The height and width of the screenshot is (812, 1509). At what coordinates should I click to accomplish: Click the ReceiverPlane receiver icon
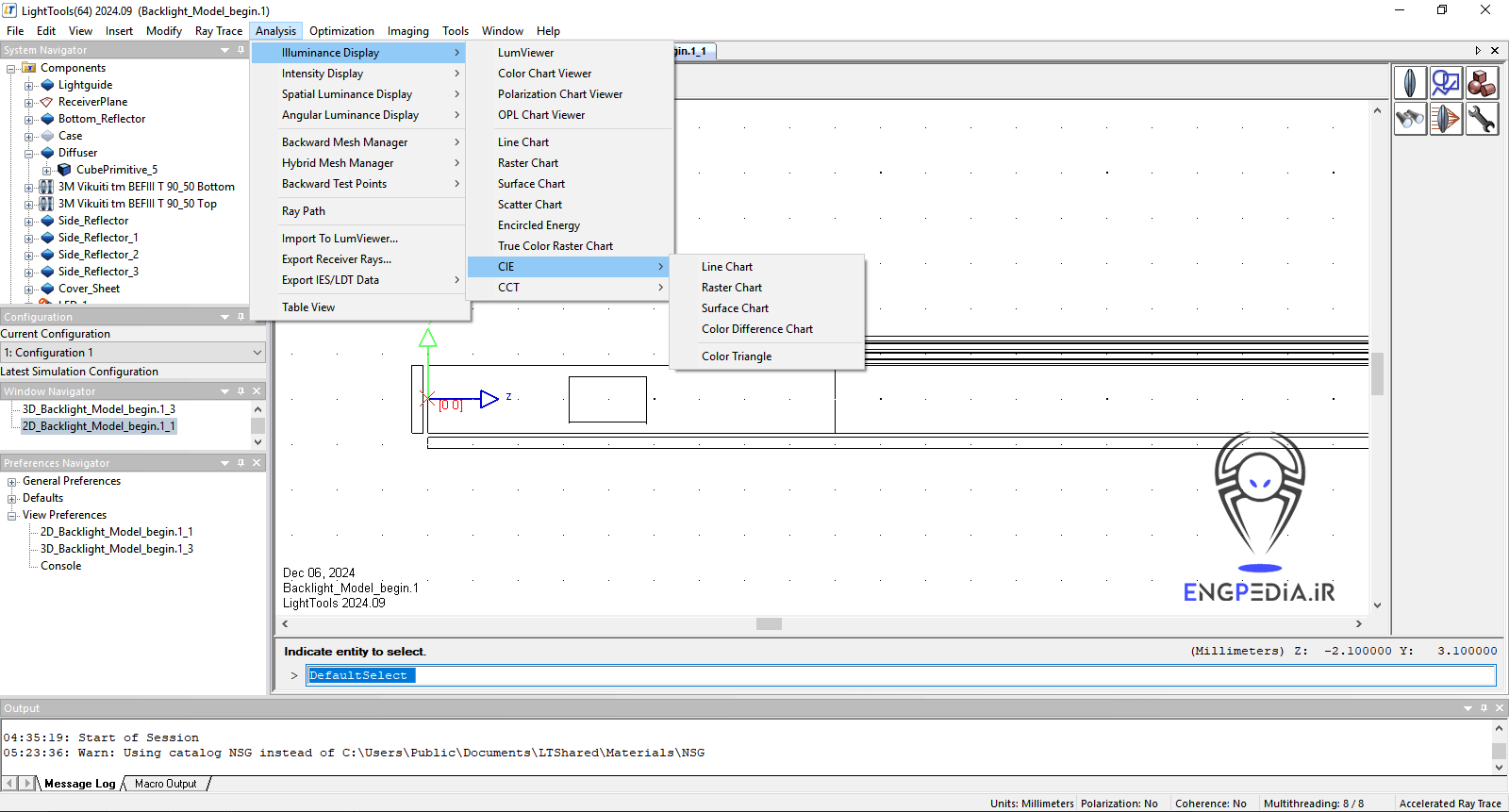pyautogui.click(x=47, y=102)
